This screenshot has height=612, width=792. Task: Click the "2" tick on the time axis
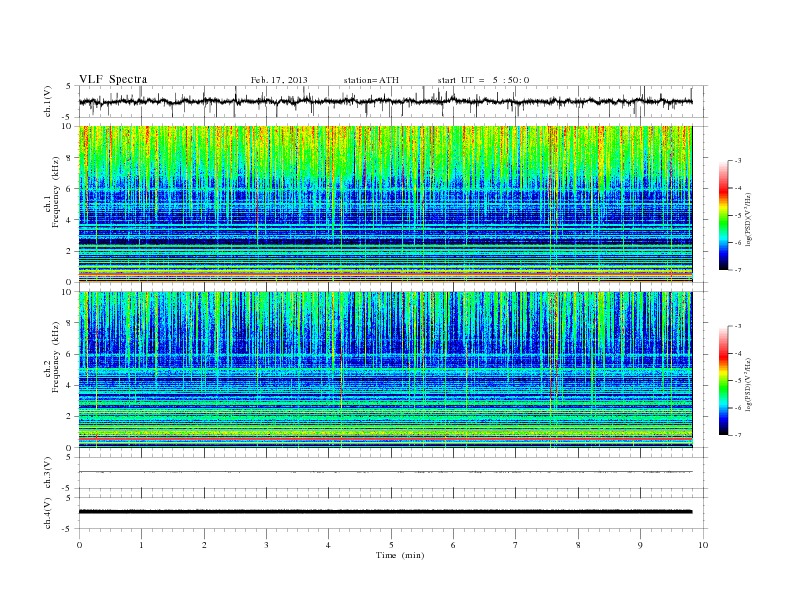tap(204, 545)
